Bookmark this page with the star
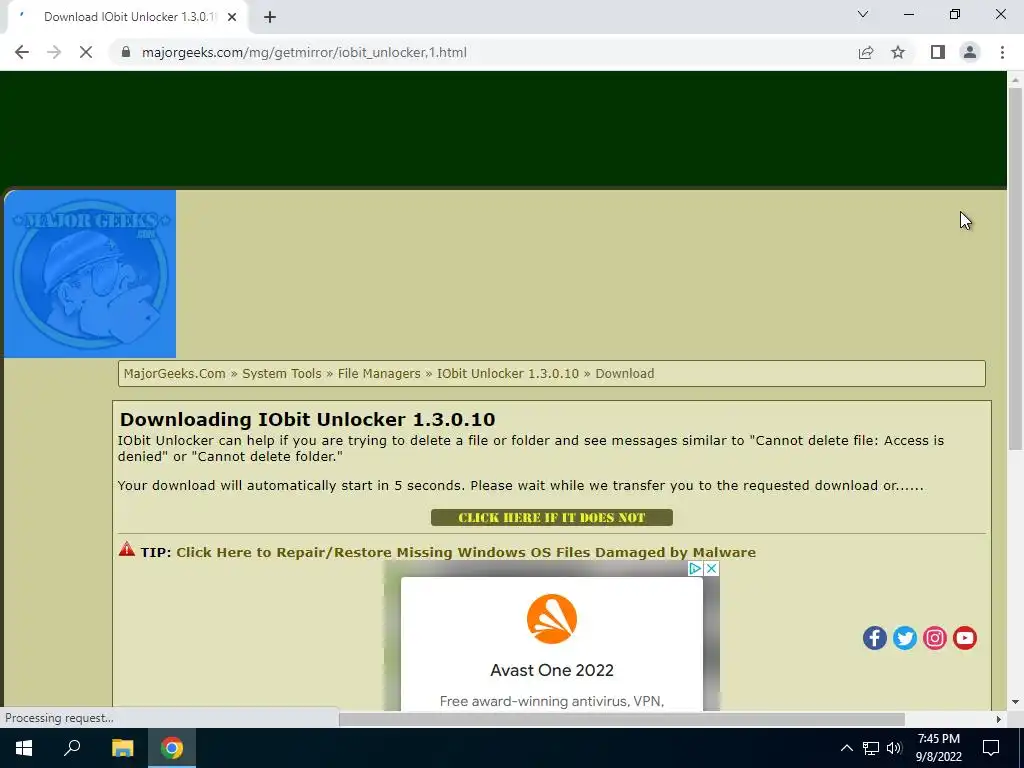Viewport: 1024px width, 768px height. [898, 52]
